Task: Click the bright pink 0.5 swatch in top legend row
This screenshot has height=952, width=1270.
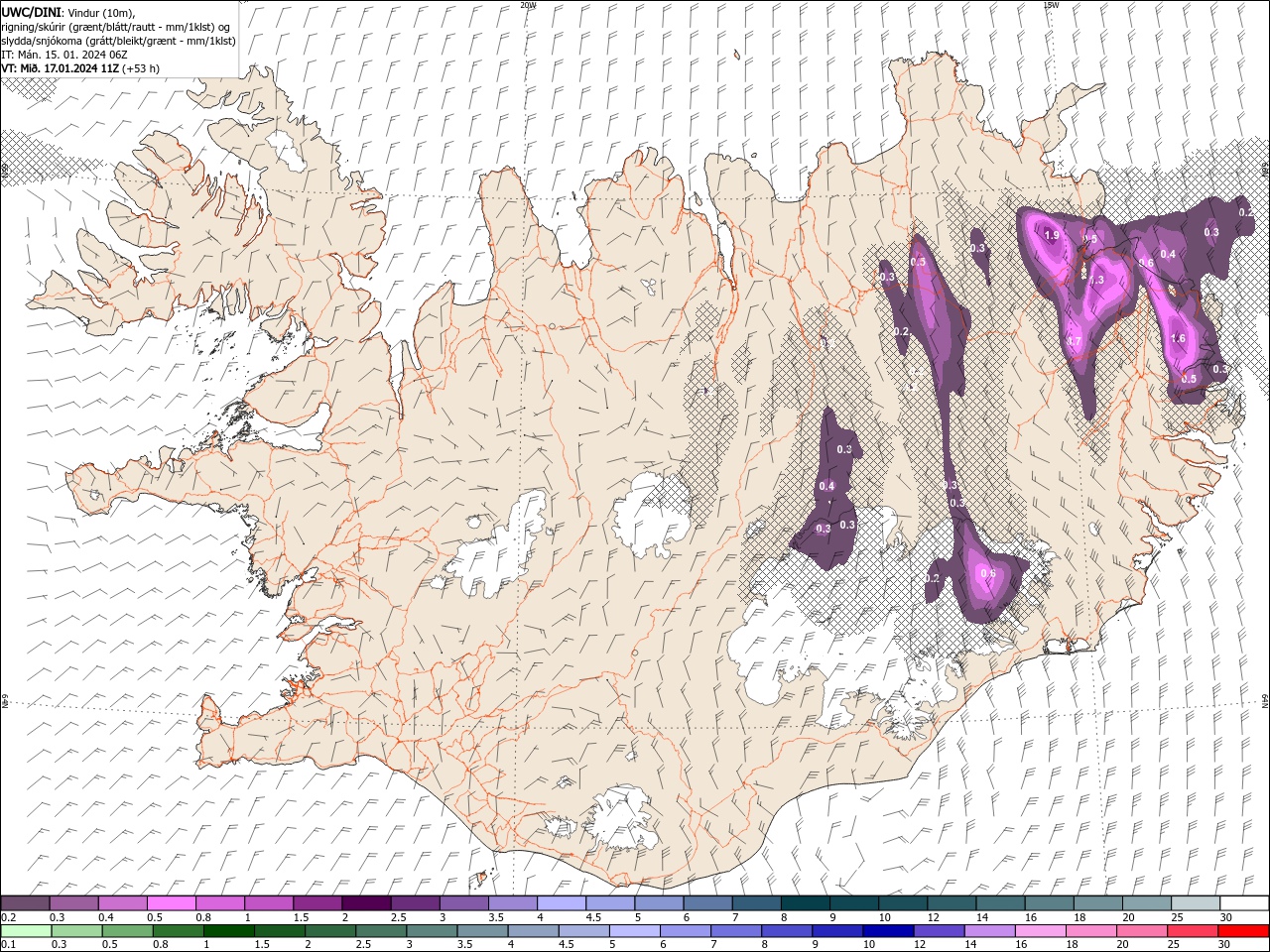Action: tap(171, 903)
